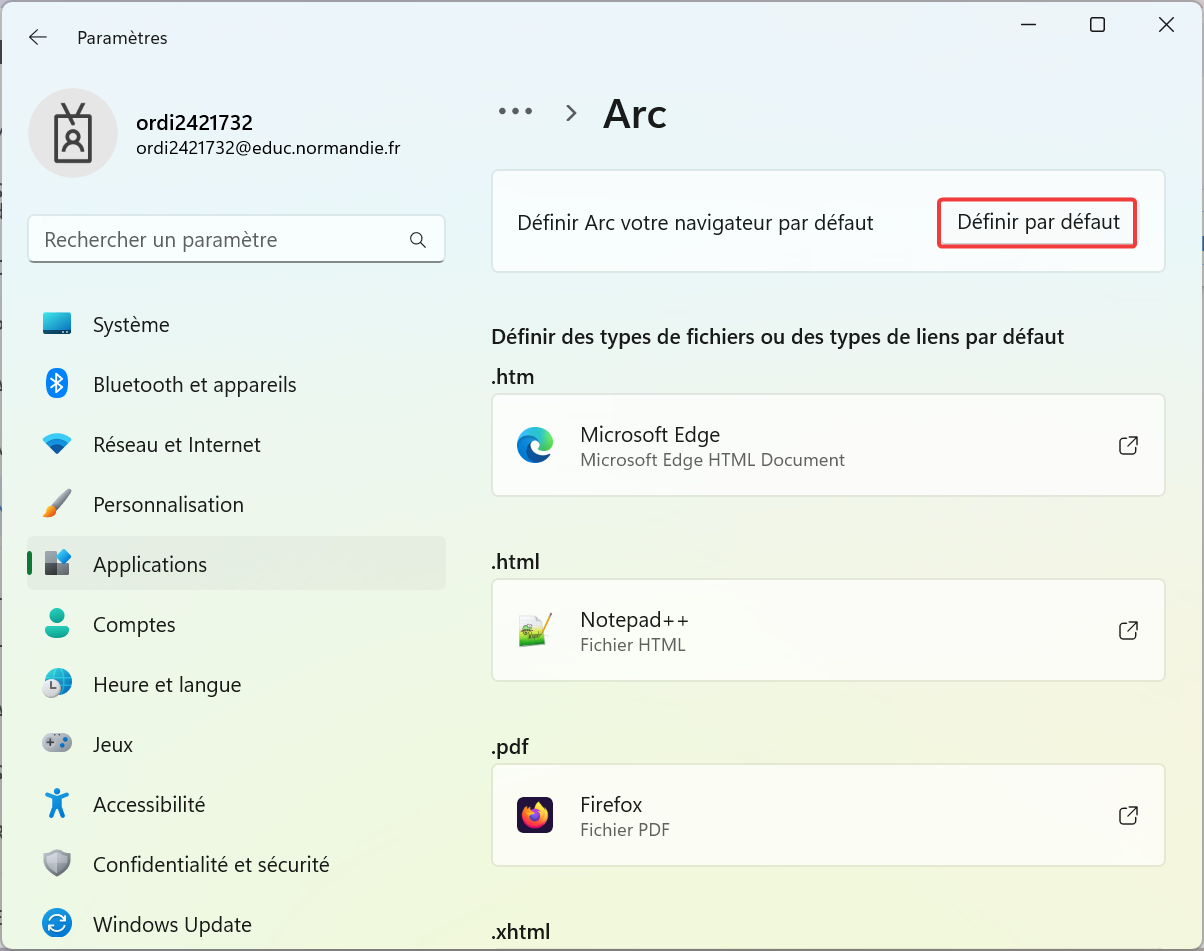Click the Paramètres window title
Image resolution: width=1204 pixels, height=951 pixels.
(122, 38)
